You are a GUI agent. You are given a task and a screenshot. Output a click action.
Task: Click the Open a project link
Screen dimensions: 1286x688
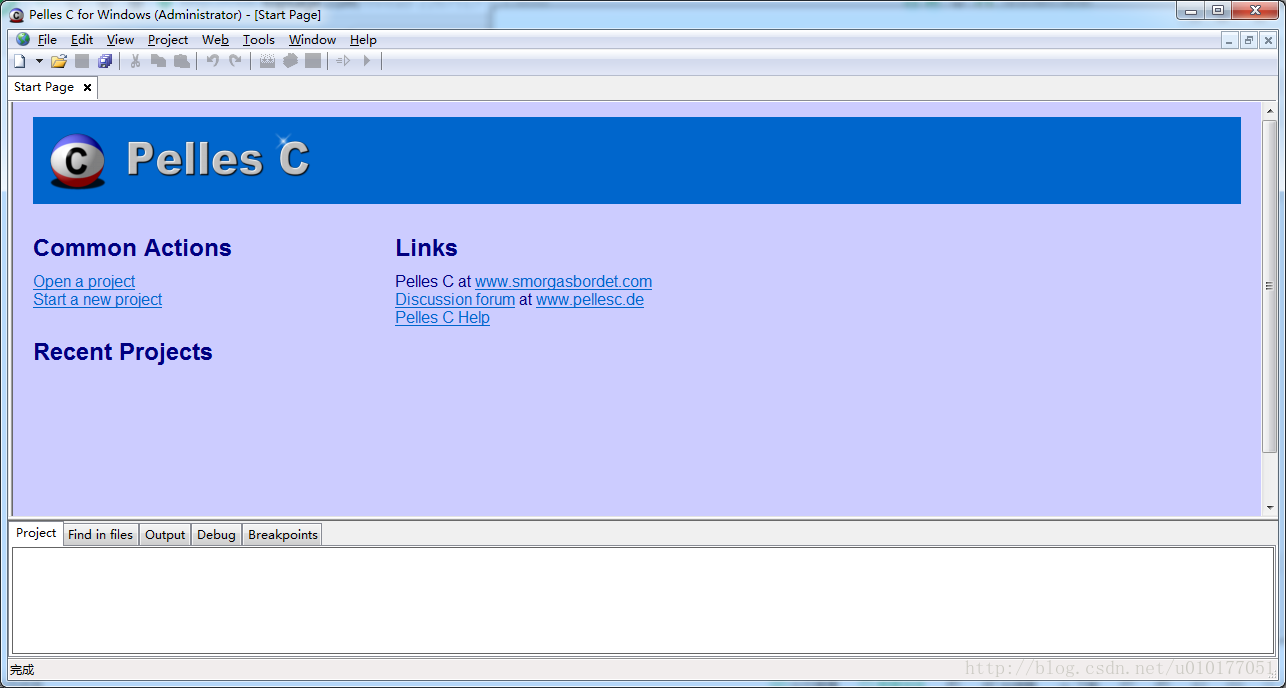pos(84,282)
